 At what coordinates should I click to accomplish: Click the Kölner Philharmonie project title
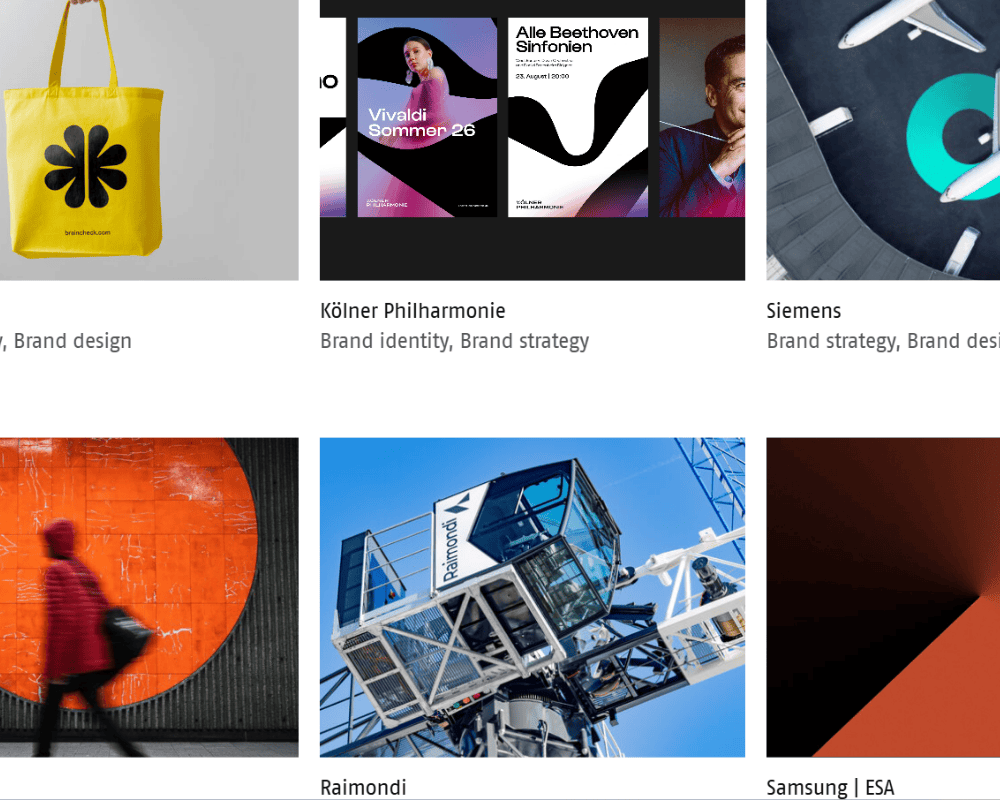[413, 311]
